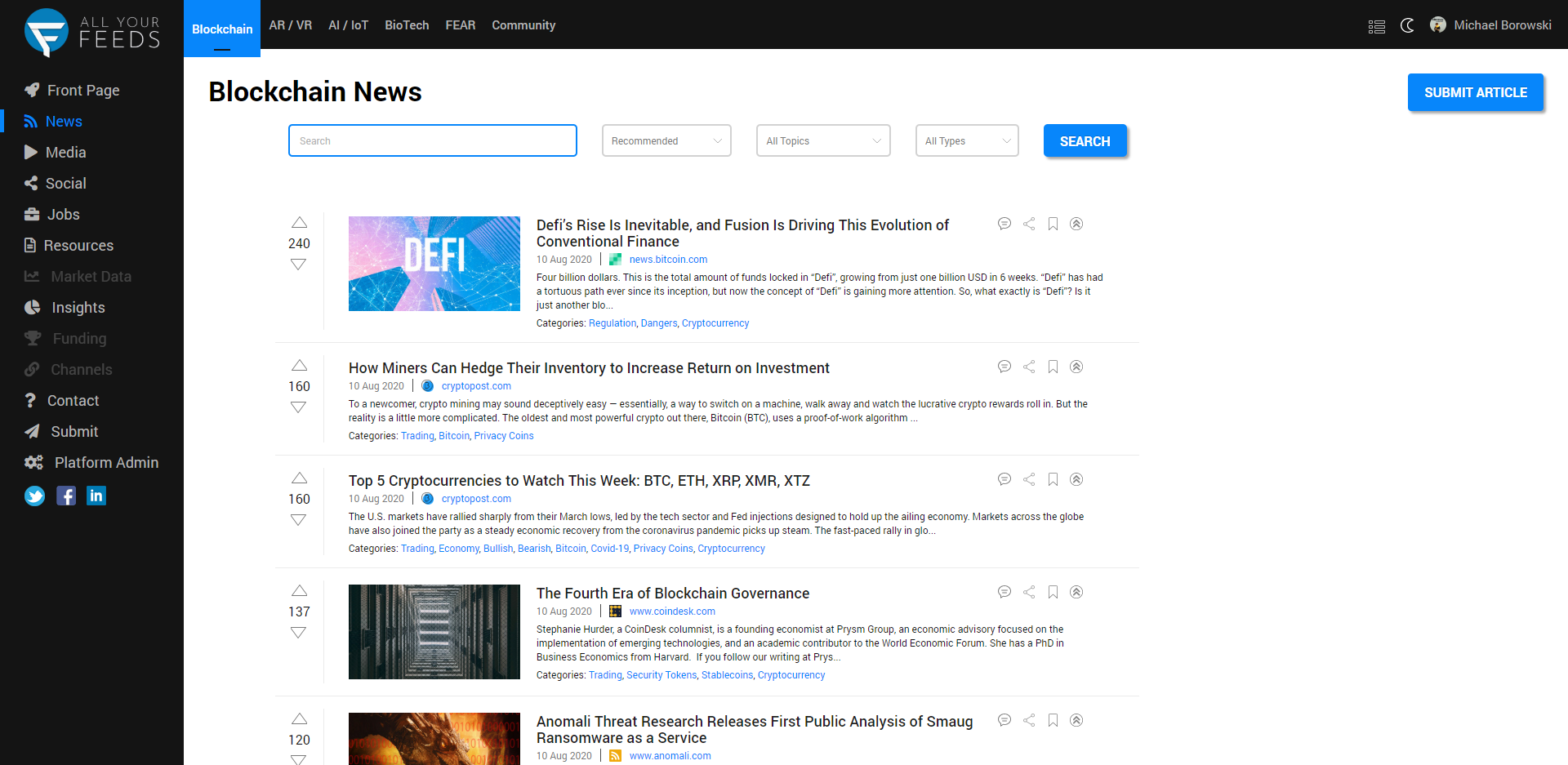Viewport: 1568px width, 765px height.
Task: Downvote Top 5 Cryptocurrencies article
Action: click(299, 520)
